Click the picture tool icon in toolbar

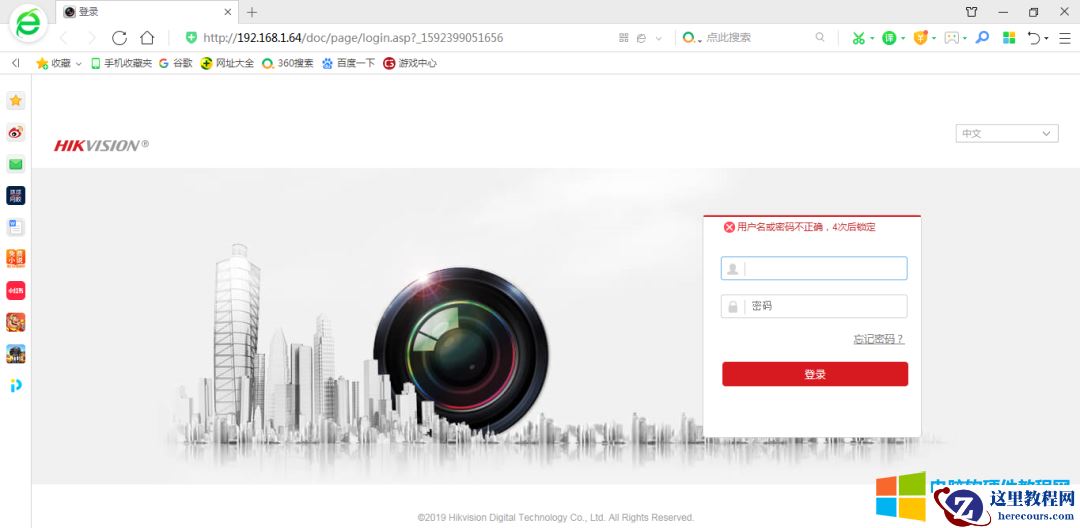tap(951, 38)
